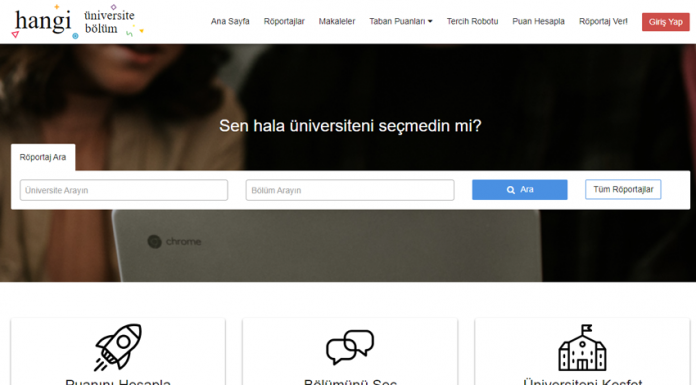Select the Röportaj Ara tab
This screenshot has width=696, height=385.
[43, 157]
